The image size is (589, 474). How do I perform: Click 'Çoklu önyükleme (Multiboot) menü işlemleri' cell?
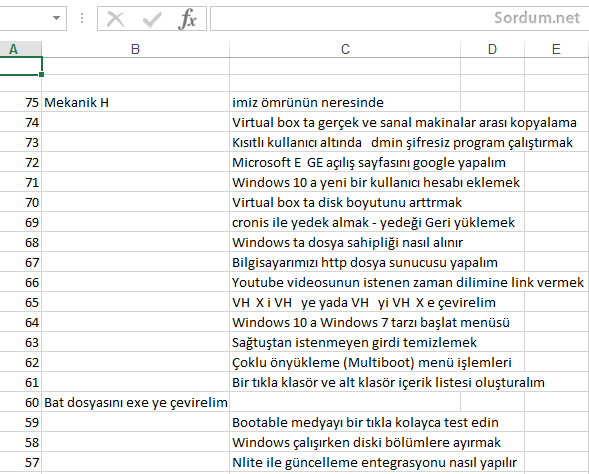click(x=345, y=362)
